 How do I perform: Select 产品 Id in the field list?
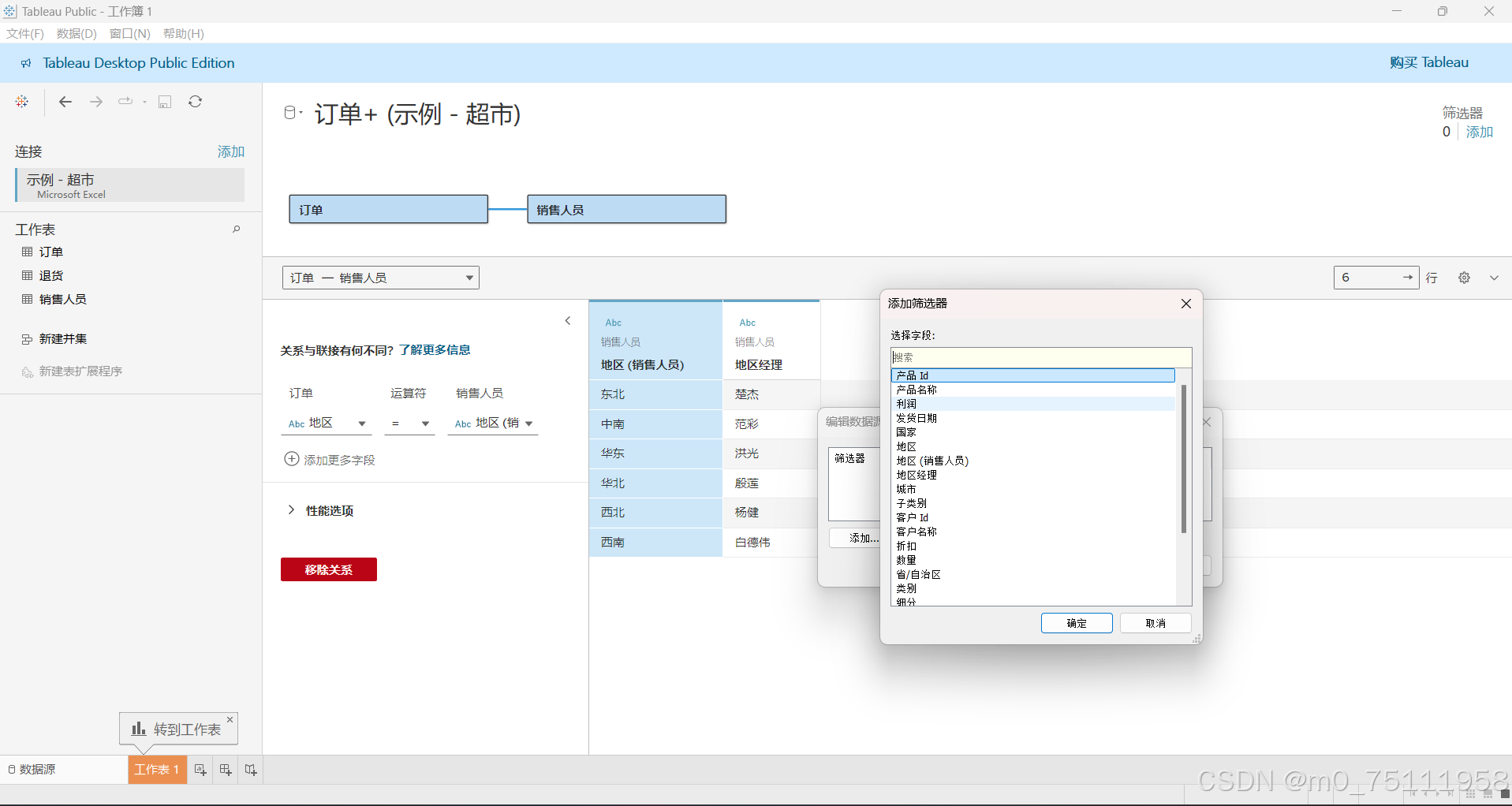(1033, 375)
